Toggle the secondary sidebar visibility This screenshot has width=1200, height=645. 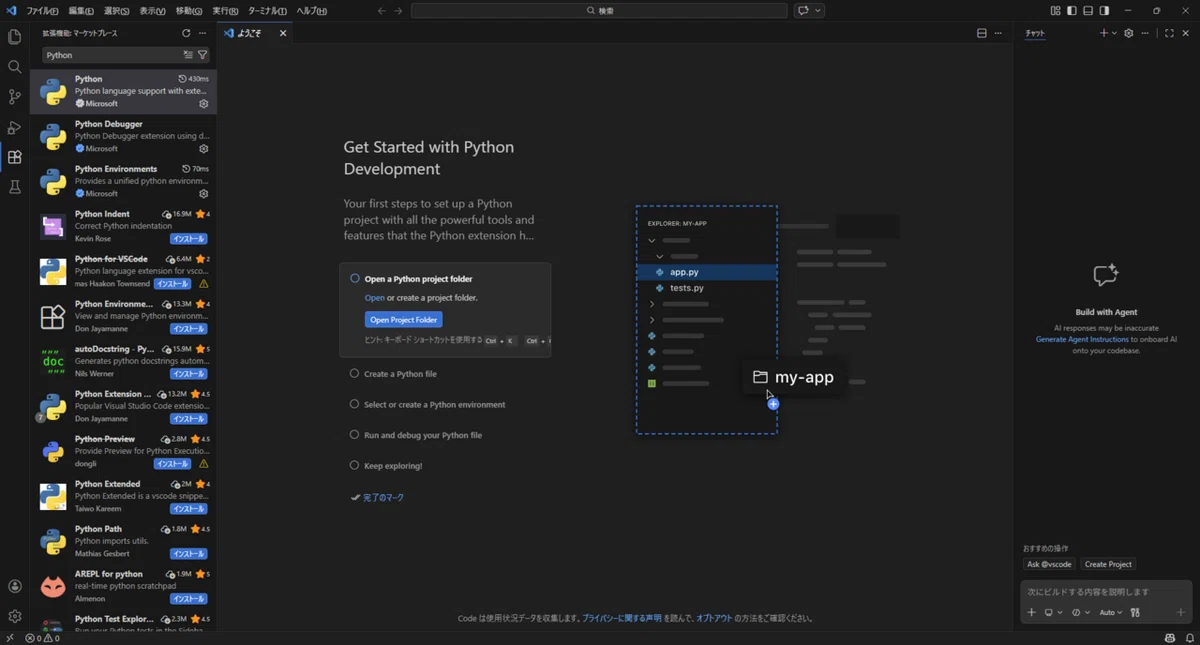click(1104, 11)
